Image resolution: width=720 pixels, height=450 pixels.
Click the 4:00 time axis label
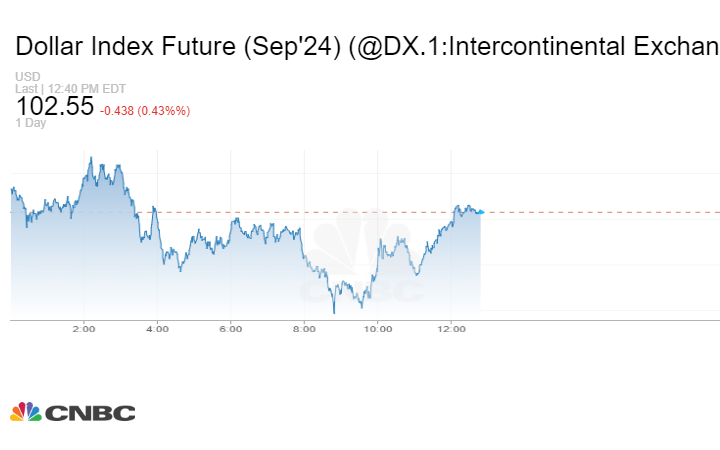157,328
